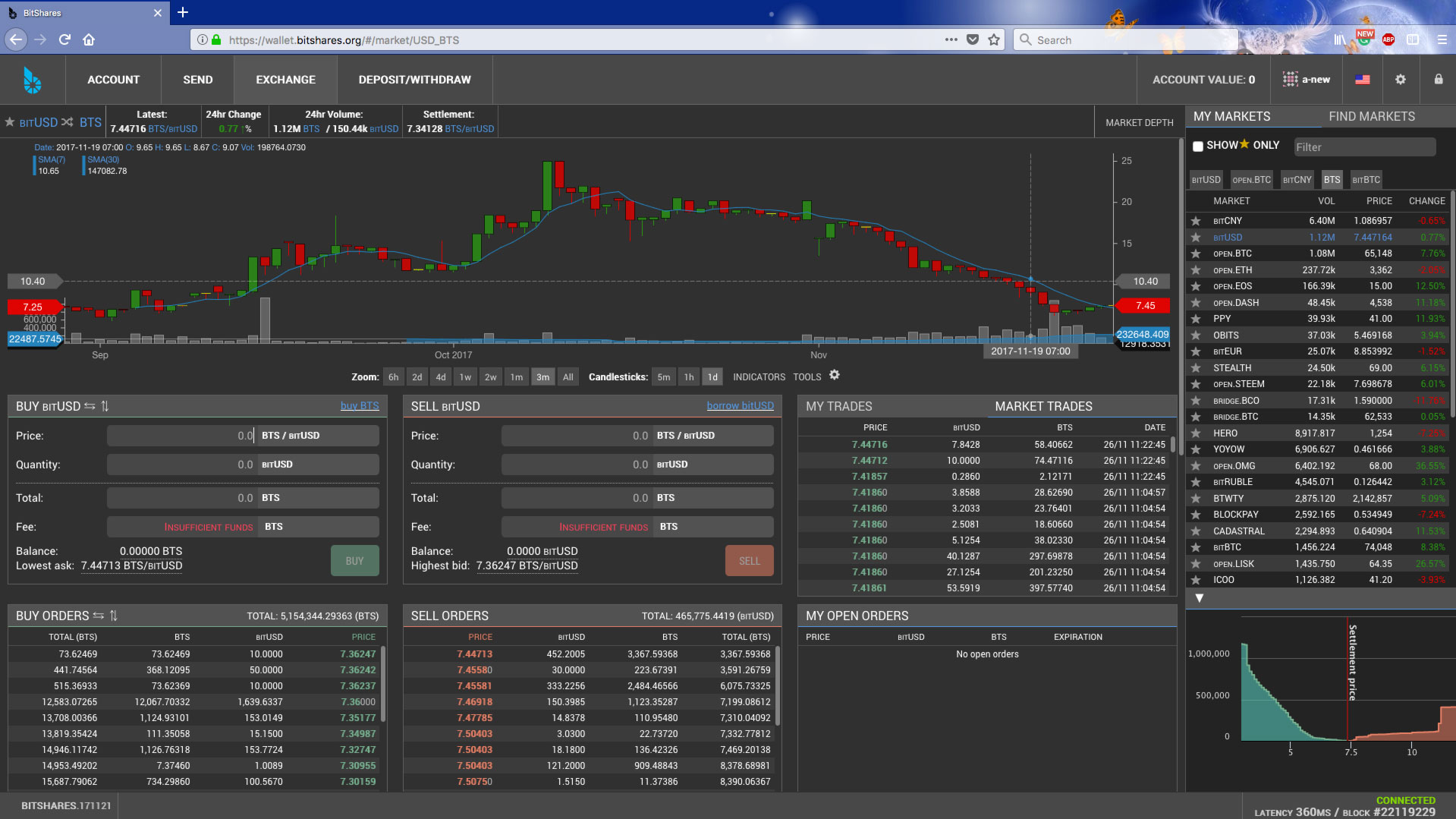The height and width of the screenshot is (819, 1456).
Task: Select BITCNY base market tab
Action: tap(1297, 180)
